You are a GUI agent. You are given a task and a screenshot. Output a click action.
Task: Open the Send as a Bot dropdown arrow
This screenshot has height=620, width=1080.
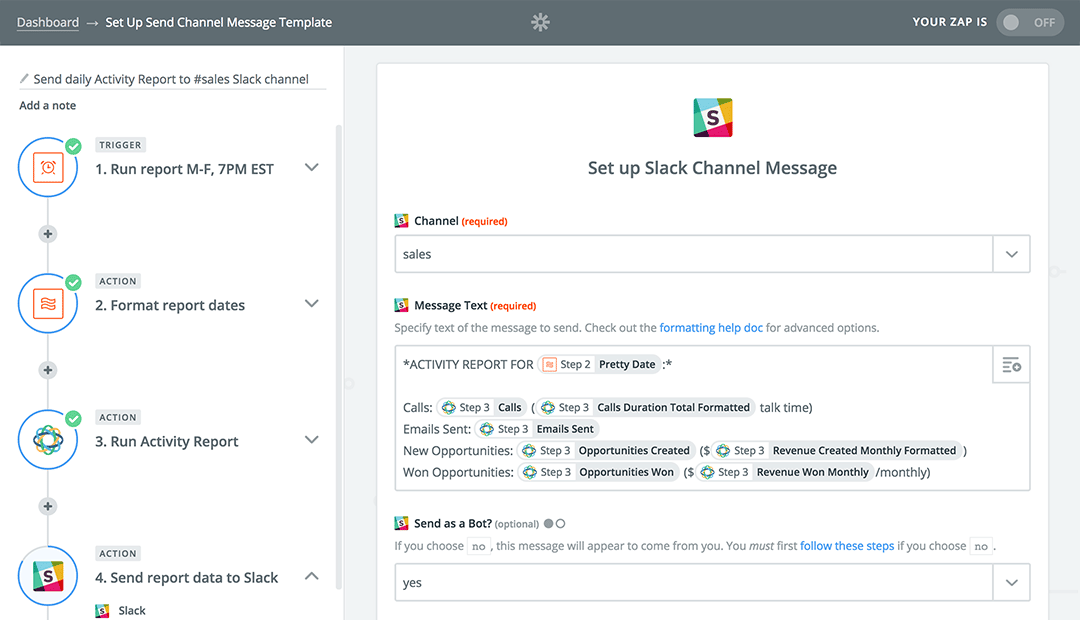coord(1011,583)
